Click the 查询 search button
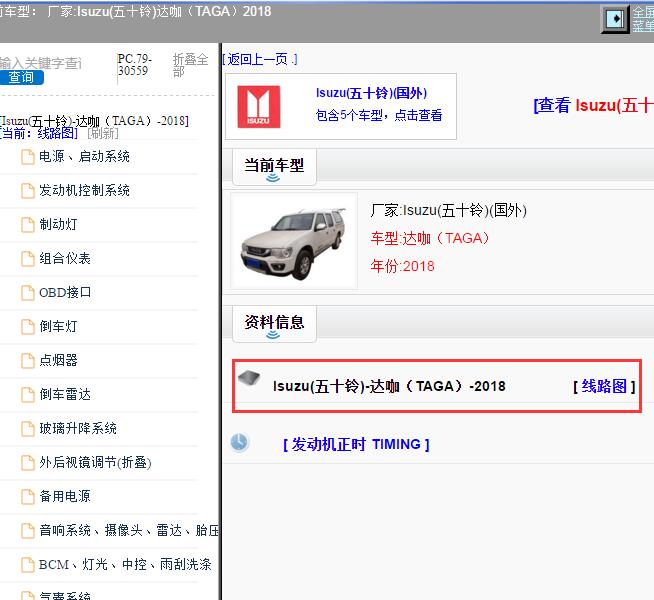654x600 pixels. pyautogui.click(x=21, y=78)
